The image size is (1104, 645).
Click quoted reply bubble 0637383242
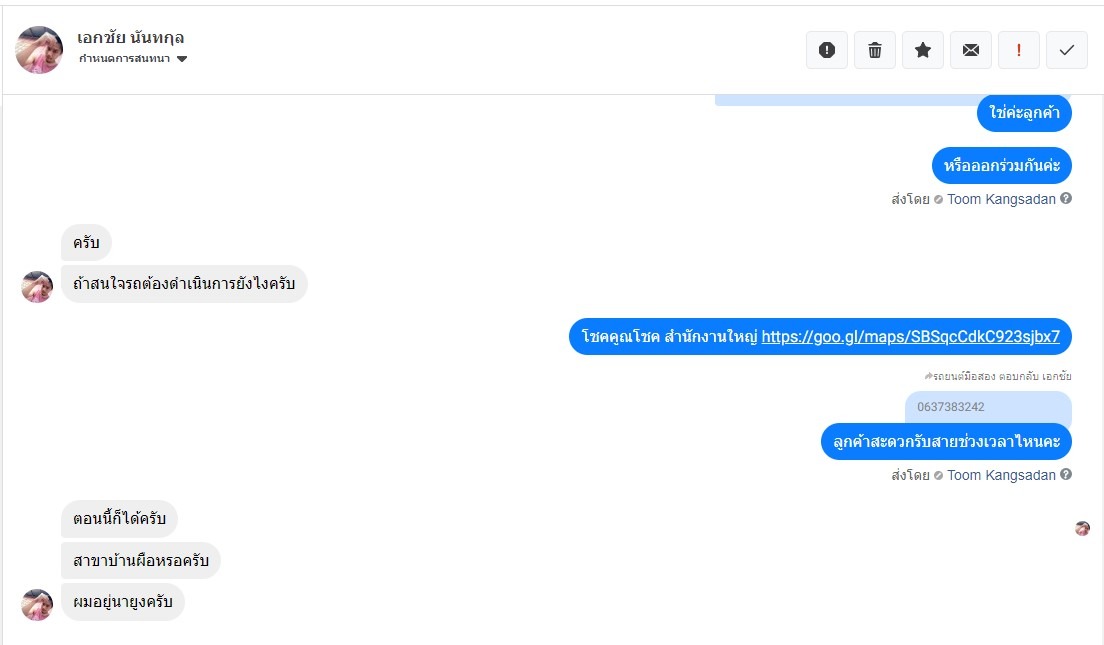(987, 407)
